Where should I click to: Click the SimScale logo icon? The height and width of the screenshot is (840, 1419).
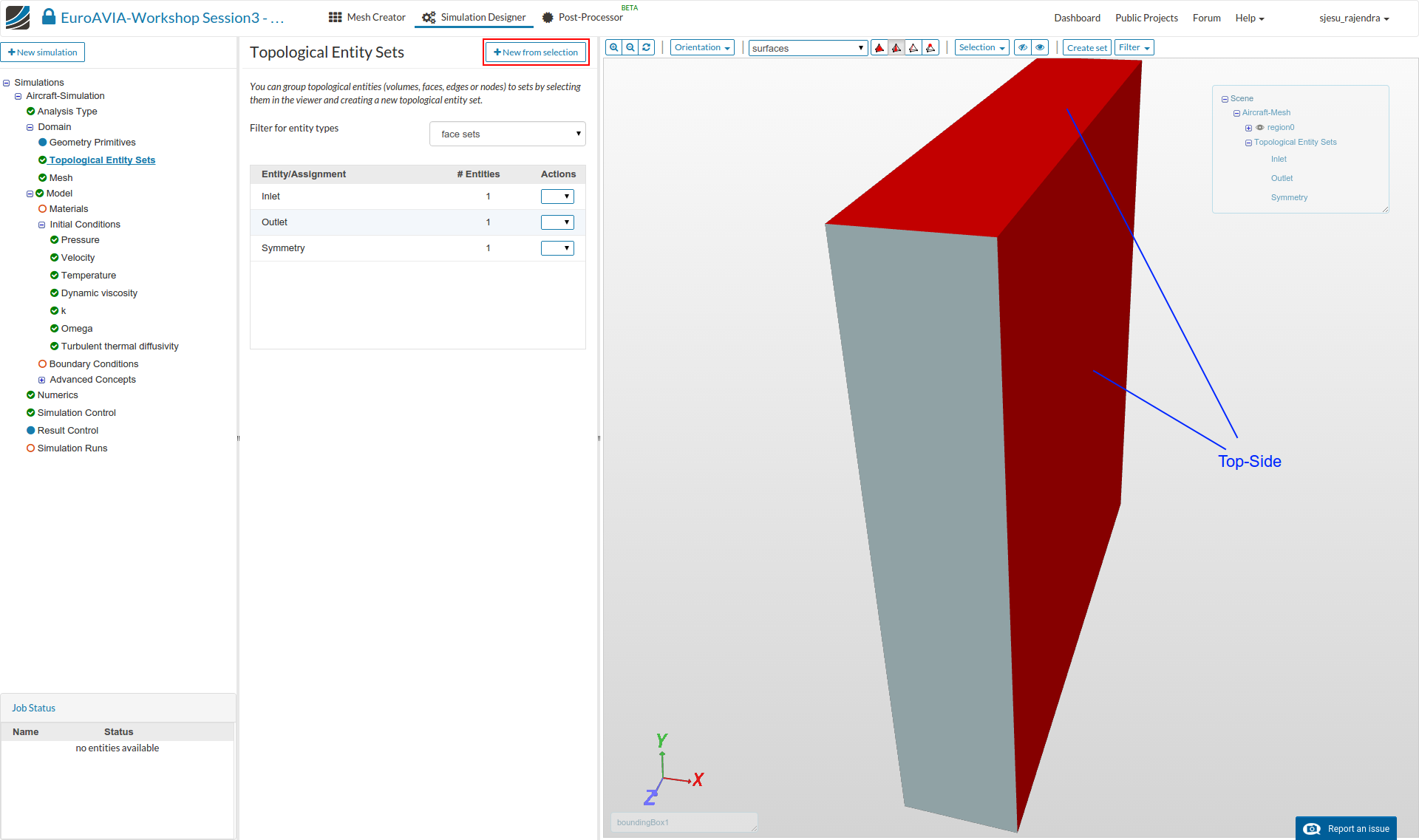tap(18, 17)
